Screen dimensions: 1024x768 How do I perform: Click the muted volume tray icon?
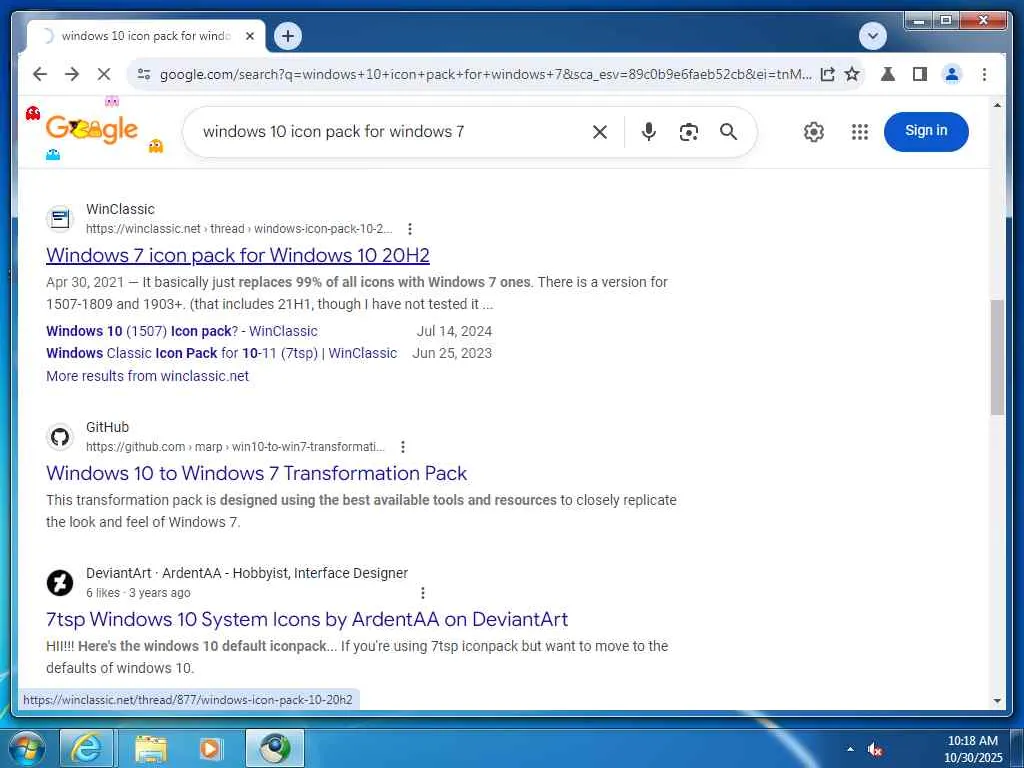pyautogui.click(x=875, y=749)
